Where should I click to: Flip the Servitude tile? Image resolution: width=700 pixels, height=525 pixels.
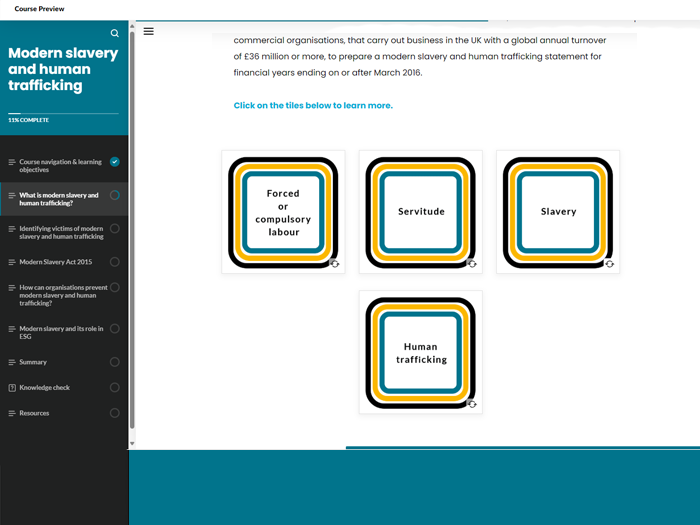pos(421,211)
